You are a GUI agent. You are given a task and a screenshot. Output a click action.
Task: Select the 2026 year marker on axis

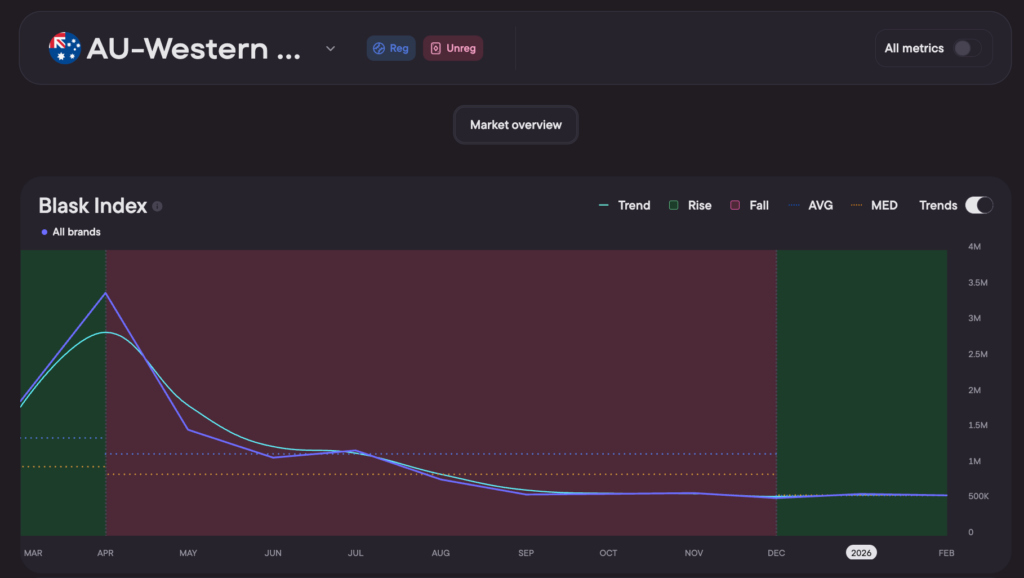tap(861, 552)
